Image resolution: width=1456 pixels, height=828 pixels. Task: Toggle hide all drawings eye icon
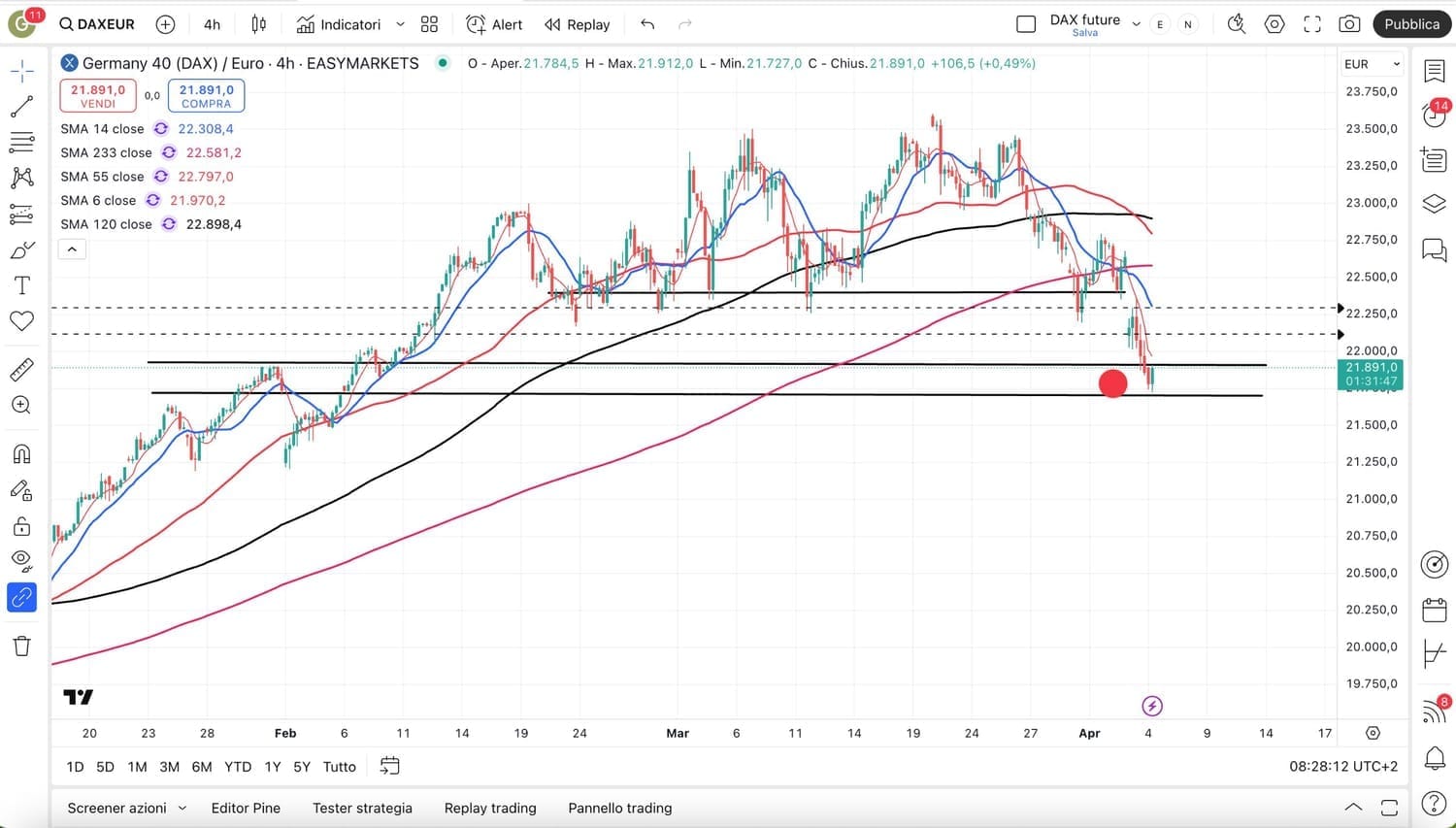(21, 560)
